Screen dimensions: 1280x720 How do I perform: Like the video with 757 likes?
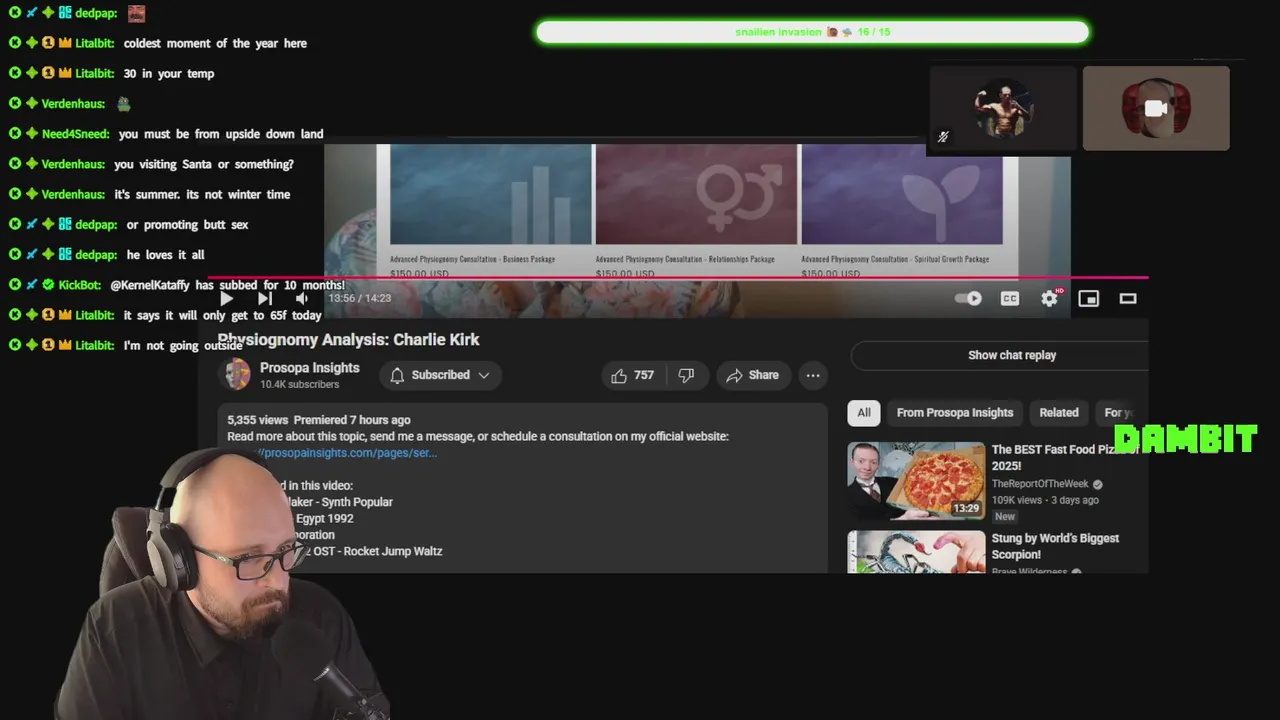click(633, 375)
